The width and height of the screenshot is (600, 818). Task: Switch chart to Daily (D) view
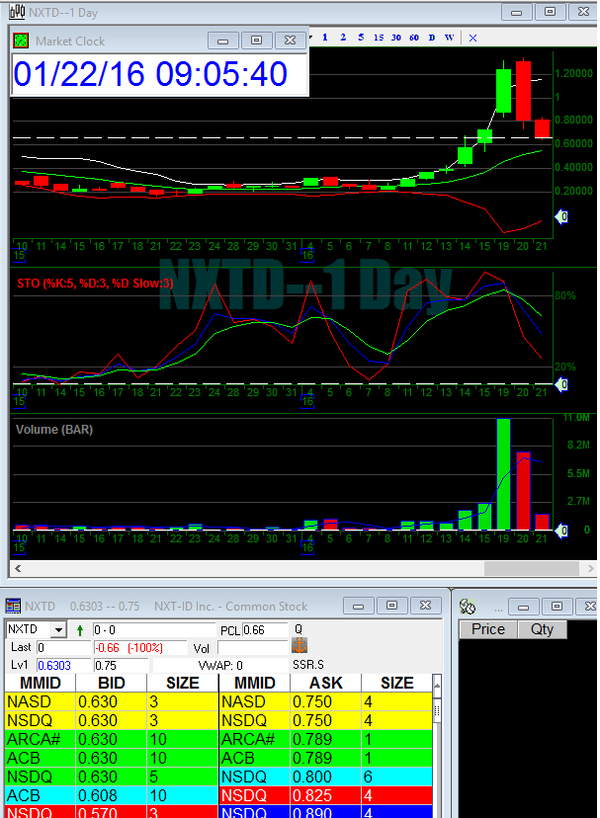(x=431, y=38)
